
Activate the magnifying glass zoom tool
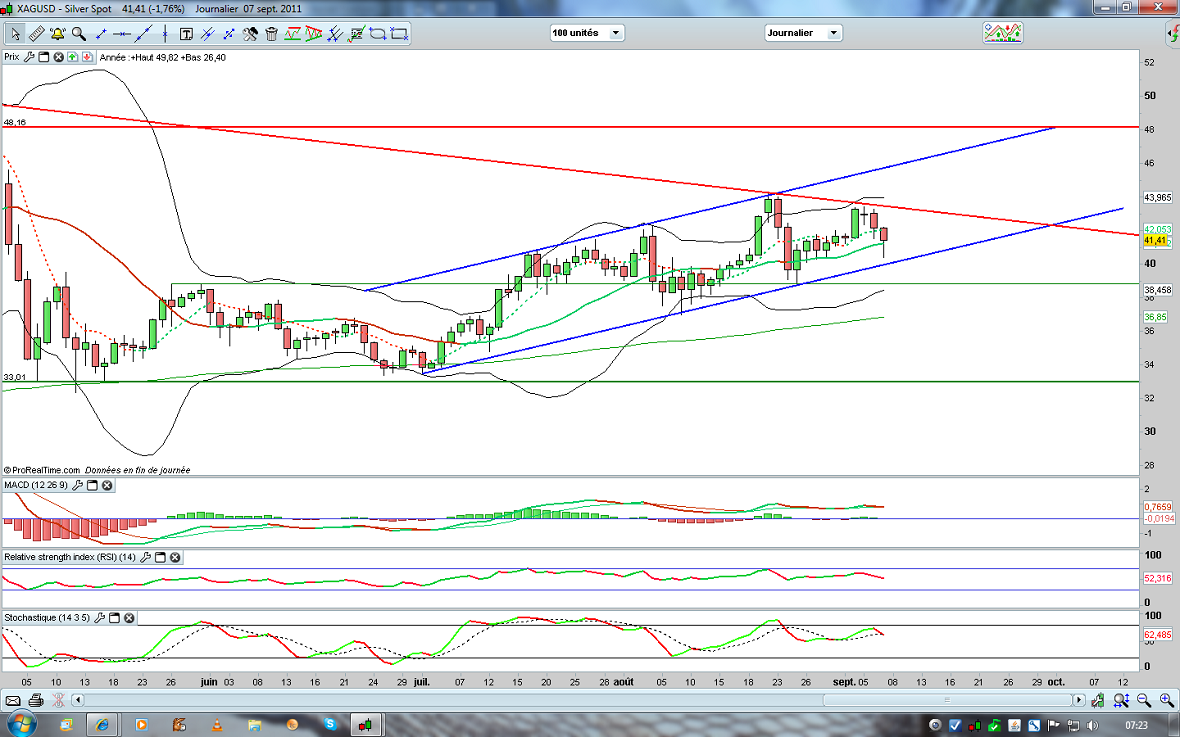78,33
